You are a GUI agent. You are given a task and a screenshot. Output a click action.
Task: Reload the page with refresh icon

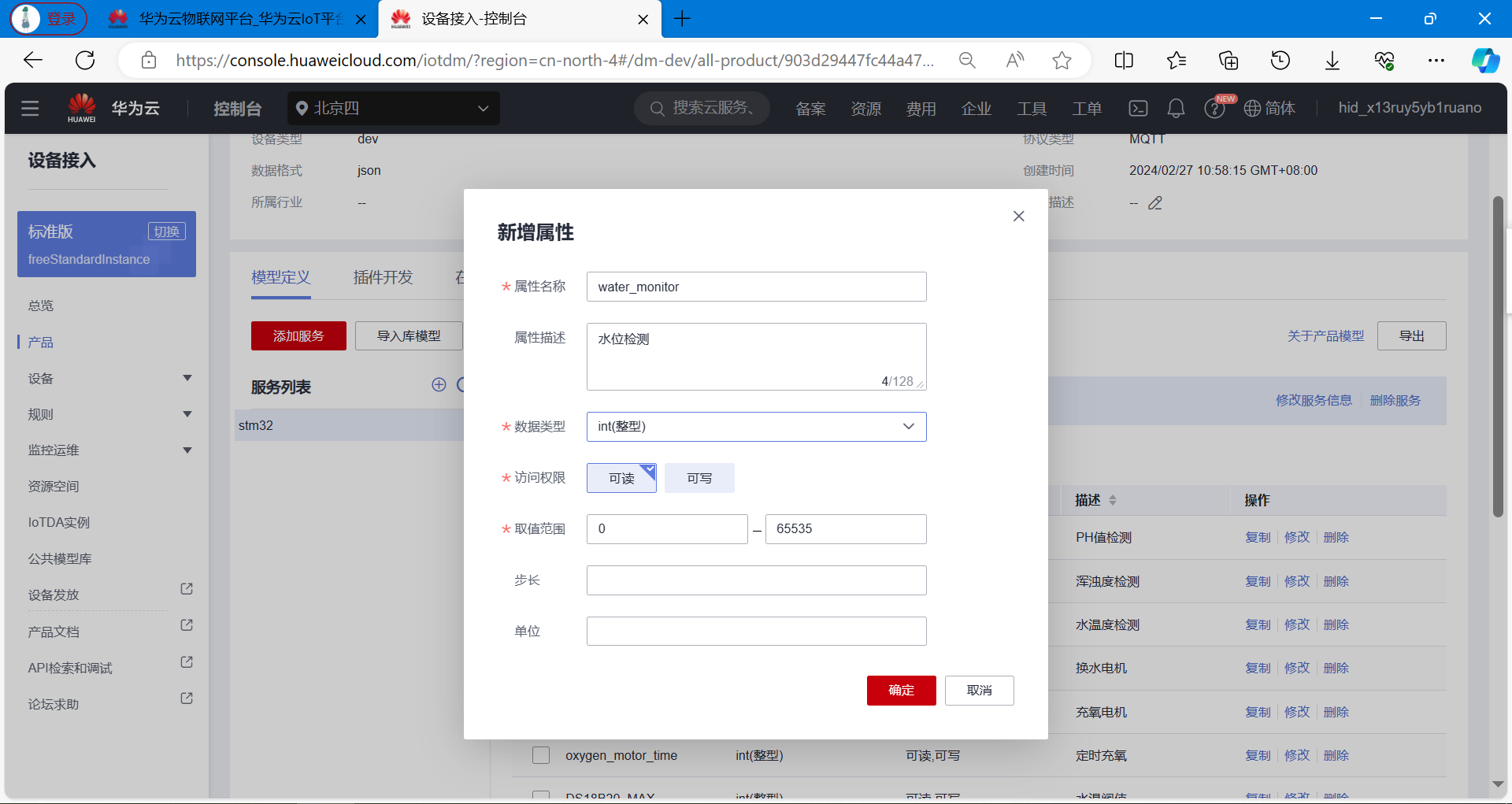tap(85, 60)
